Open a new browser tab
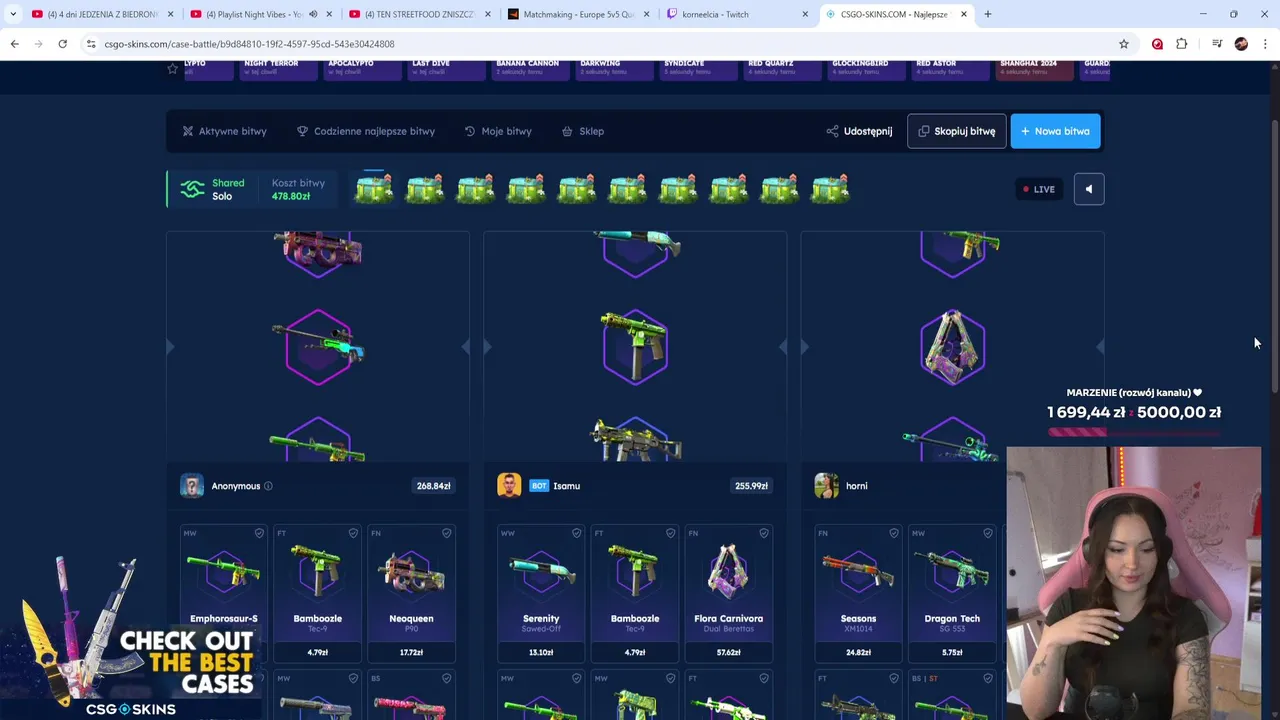Screen dimensions: 1280x720 [x=987, y=14]
